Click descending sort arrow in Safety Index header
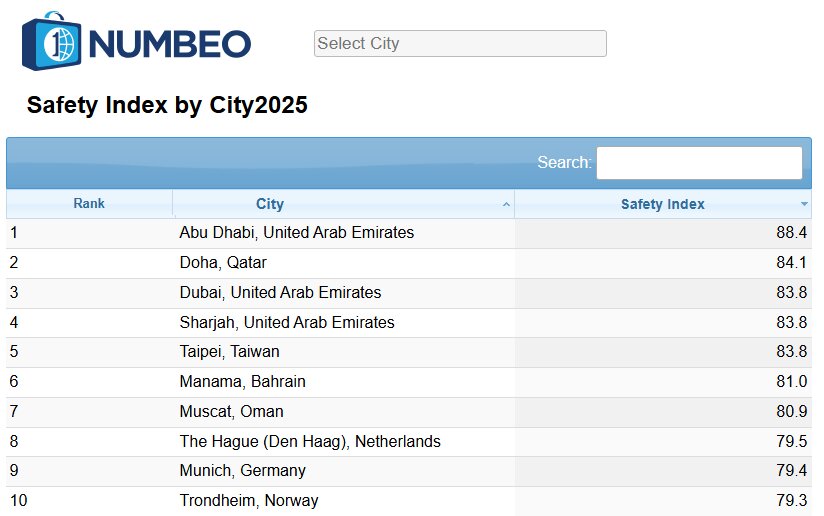The width and height of the screenshot is (824, 516). point(804,204)
